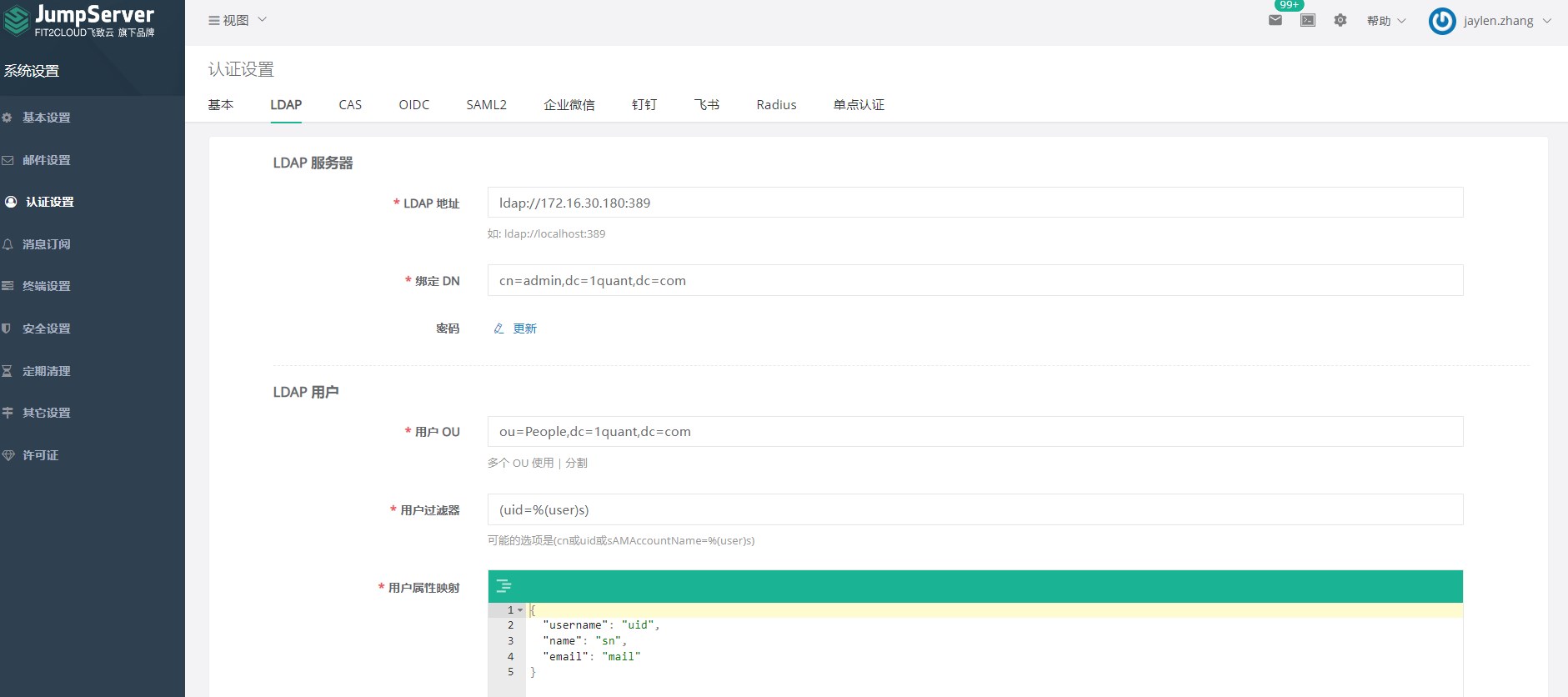Open the mail notifications icon
Screen dimensions: 1568x697
[x=1275, y=20]
